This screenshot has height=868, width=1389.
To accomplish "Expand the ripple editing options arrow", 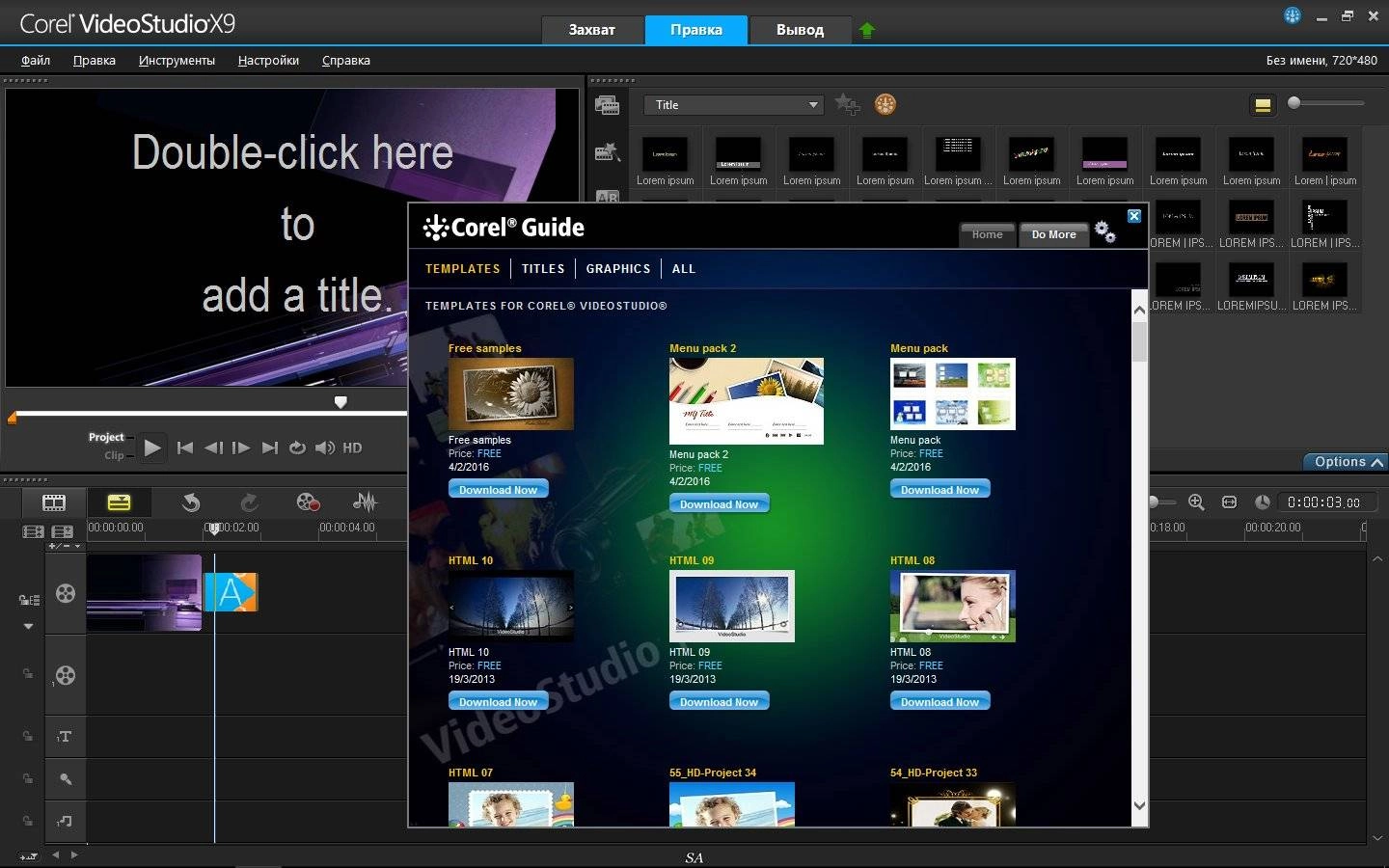I will (28, 626).
